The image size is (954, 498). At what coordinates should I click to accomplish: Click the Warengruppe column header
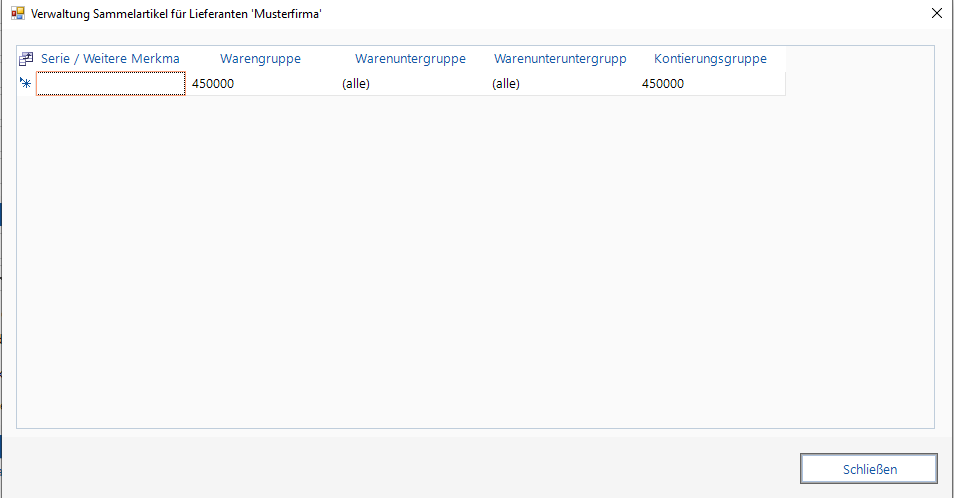click(260, 59)
